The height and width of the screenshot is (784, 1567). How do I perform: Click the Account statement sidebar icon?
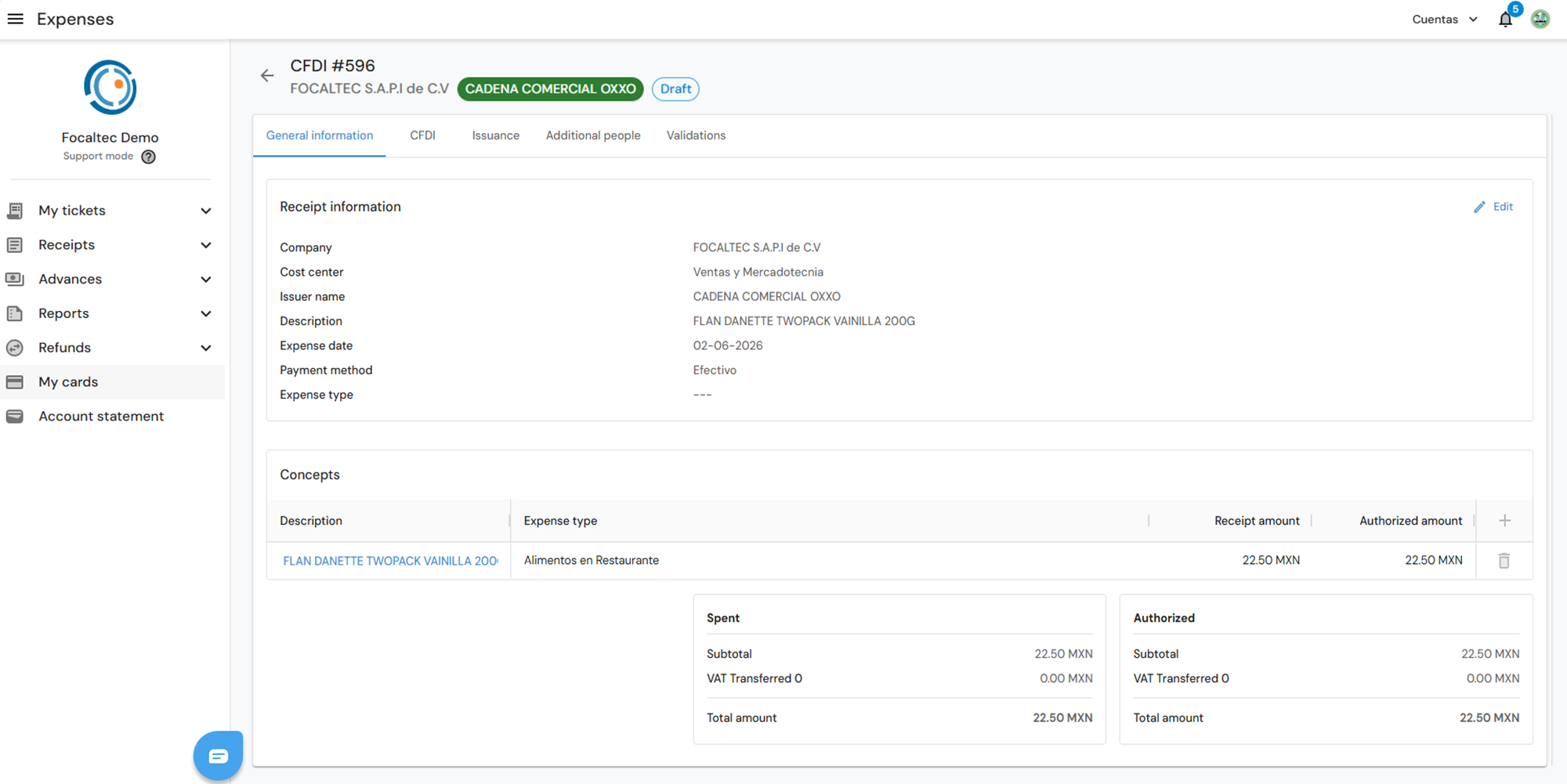click(x=15, y=417)
